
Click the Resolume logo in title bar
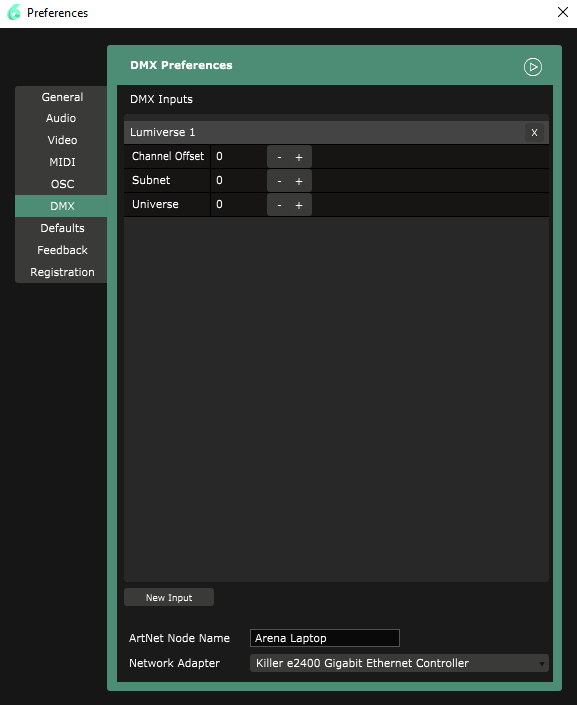14,13
